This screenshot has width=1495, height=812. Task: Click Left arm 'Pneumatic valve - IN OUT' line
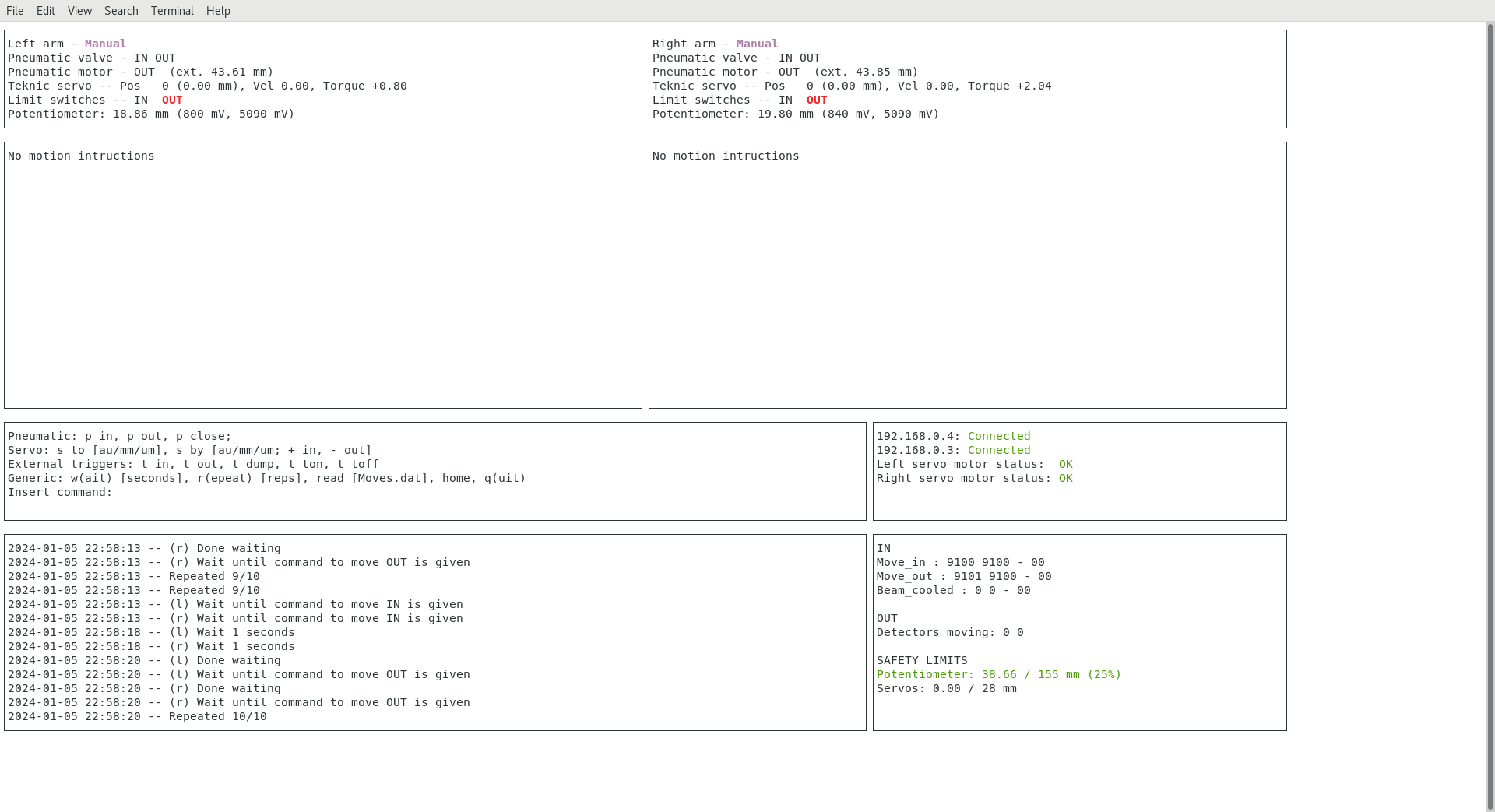92,58
